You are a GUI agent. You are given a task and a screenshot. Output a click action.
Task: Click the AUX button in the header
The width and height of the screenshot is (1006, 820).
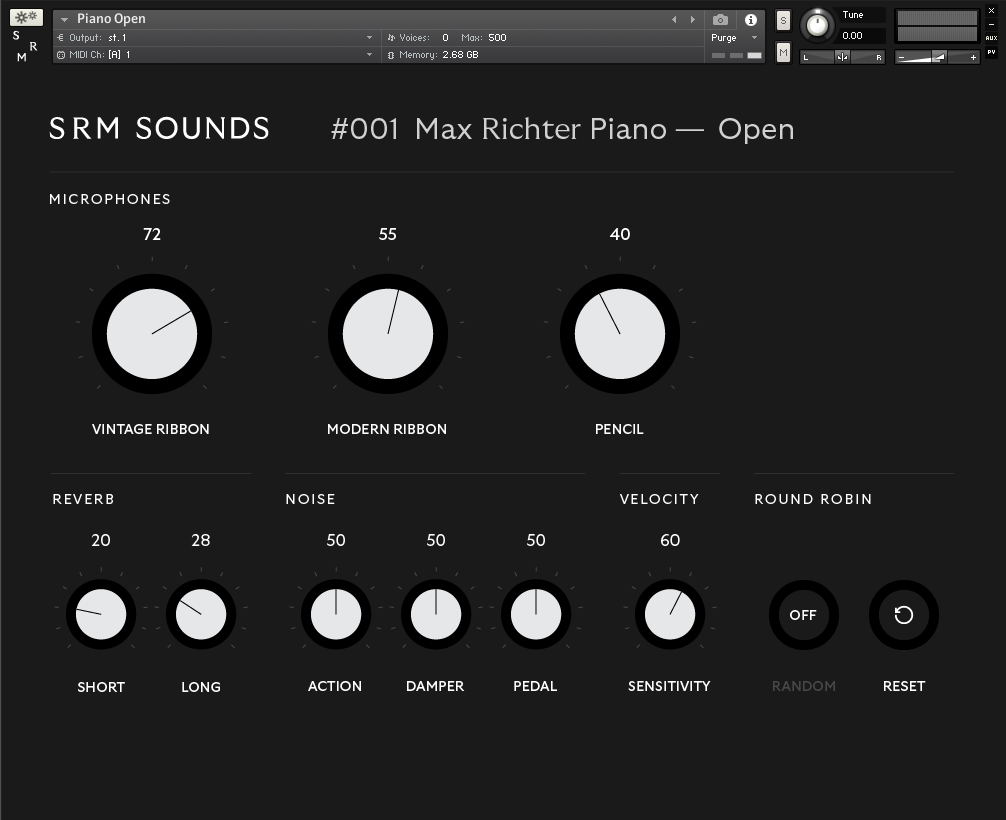[x=991, y=38]
